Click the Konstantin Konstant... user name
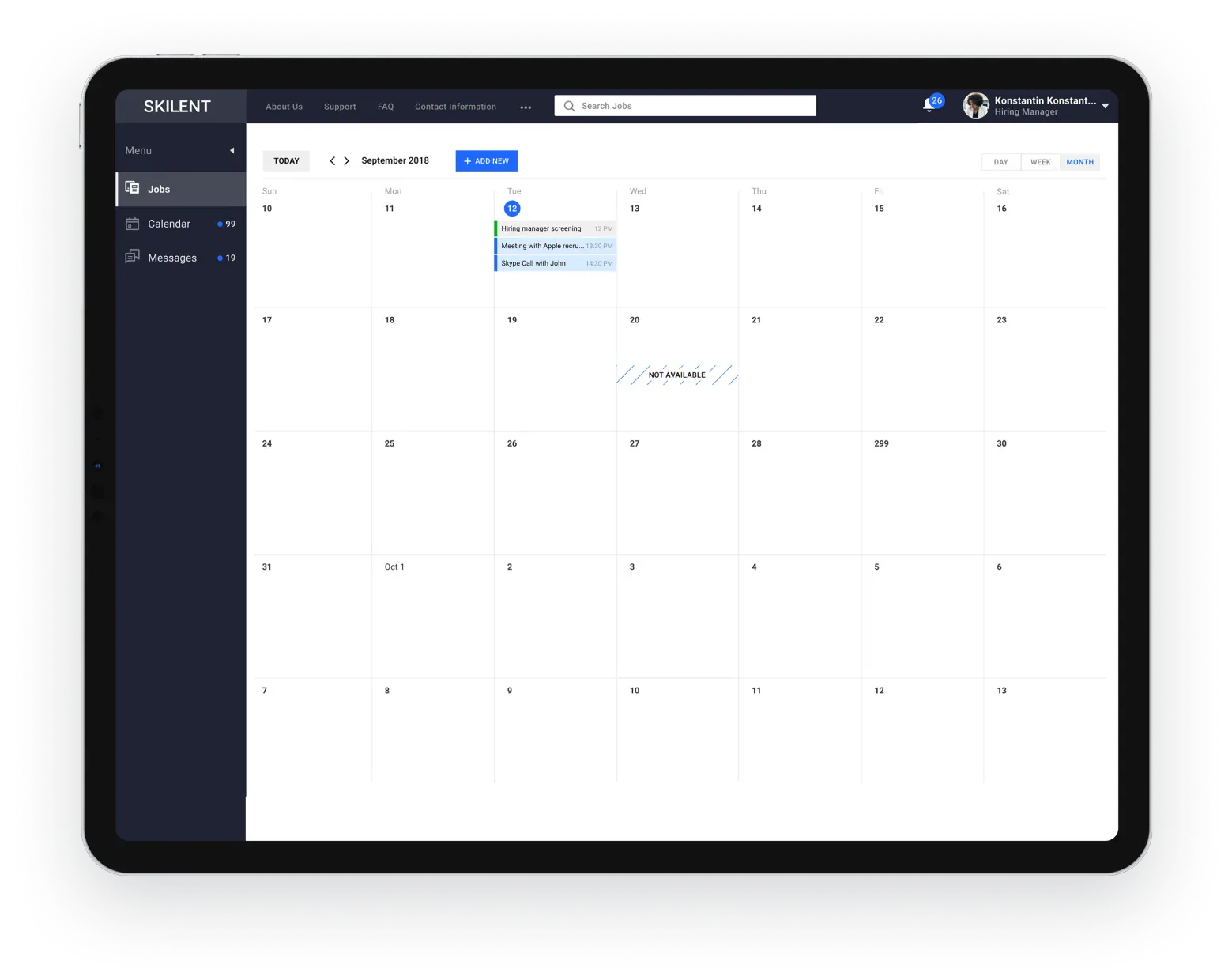 pos(1046,100)
